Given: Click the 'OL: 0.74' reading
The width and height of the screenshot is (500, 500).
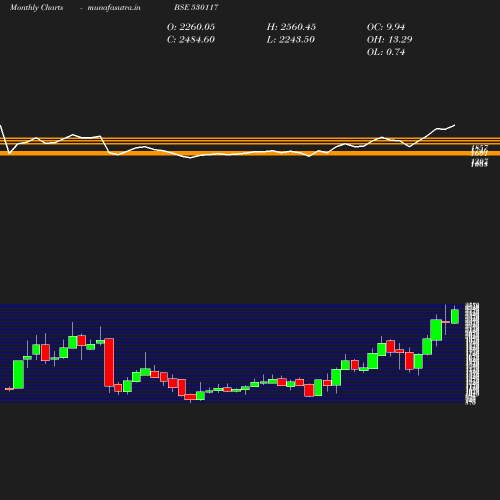Looking at the screenshot, I should (386, 52).
